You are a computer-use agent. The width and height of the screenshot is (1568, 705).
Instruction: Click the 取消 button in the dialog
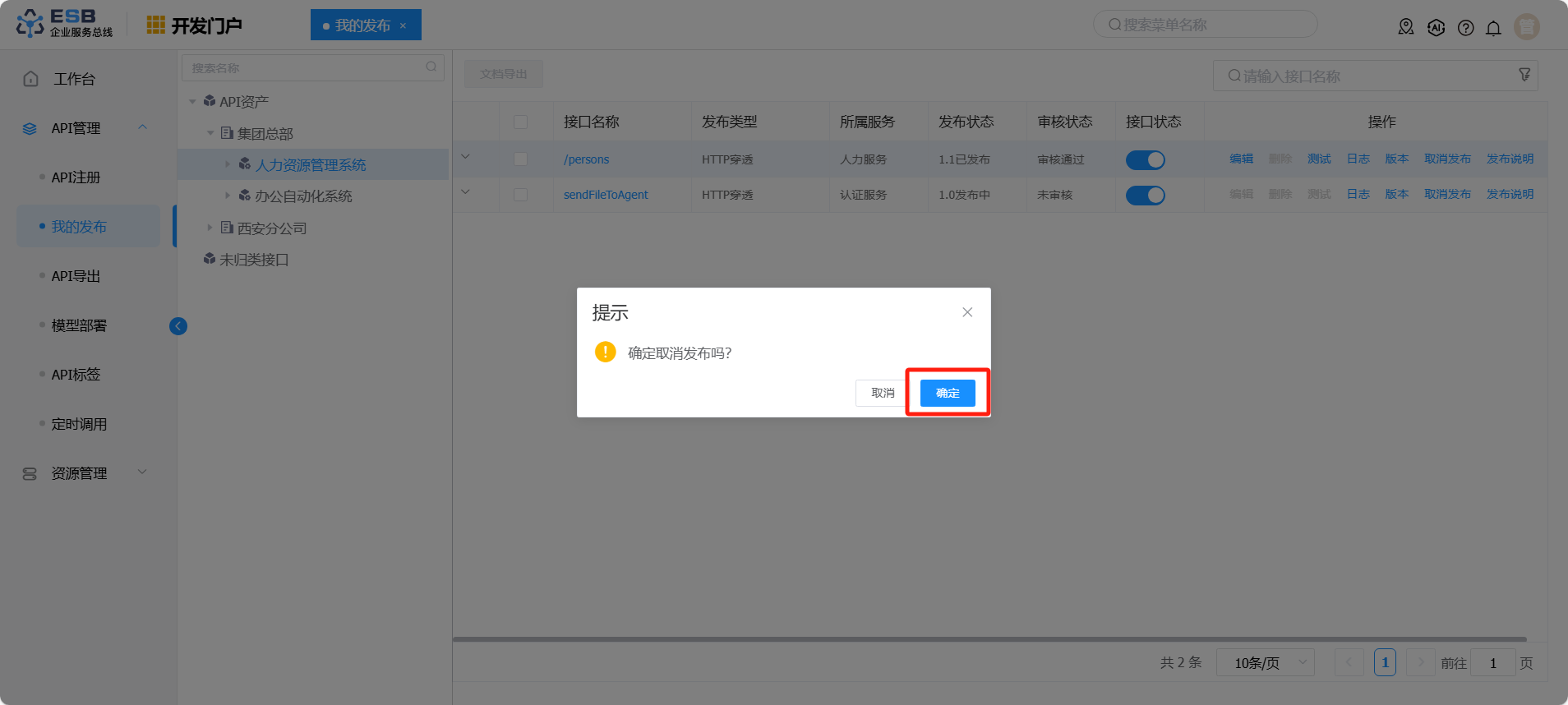point(883,394)
